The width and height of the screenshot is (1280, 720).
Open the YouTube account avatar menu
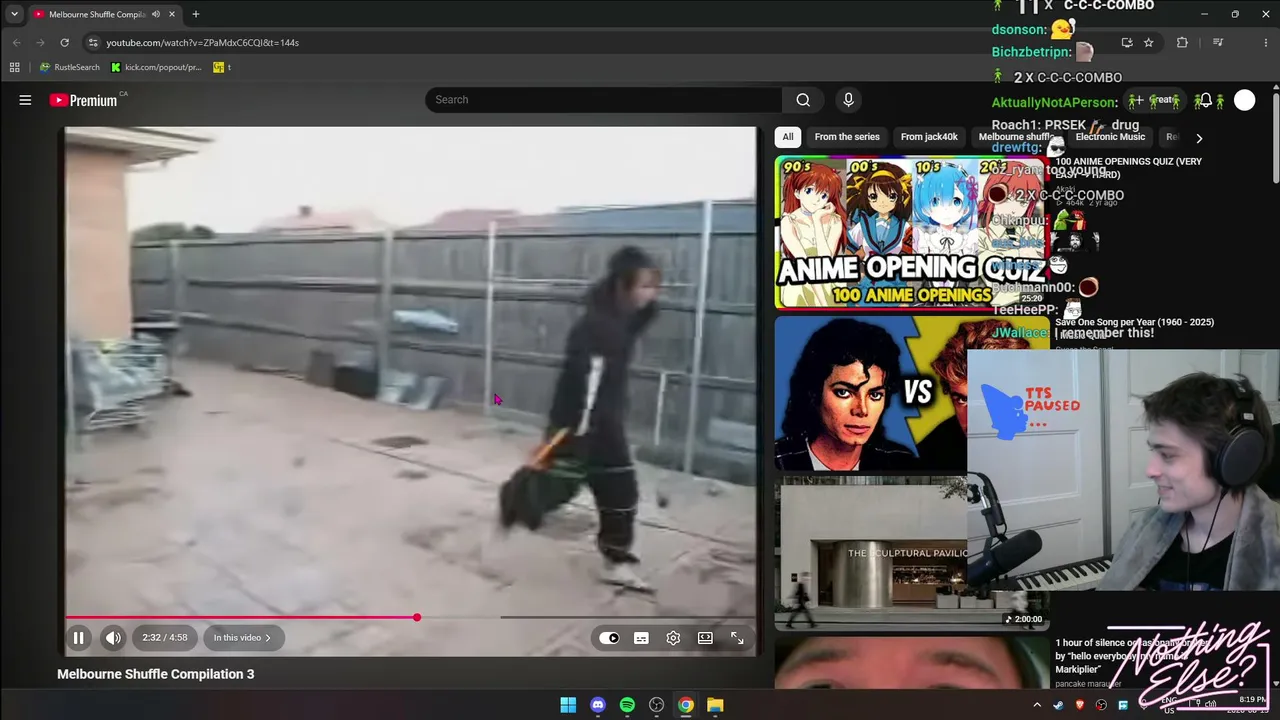click(x=1244, y=100)
